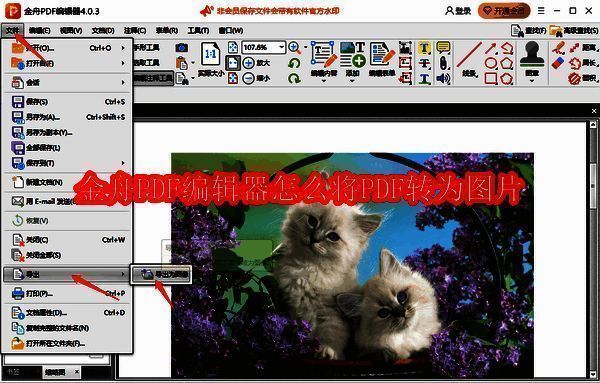This screenshot has width=600, height=383.
Task: Open the zoom percentage 107.6% dropdown
Action: click(282, 47)
